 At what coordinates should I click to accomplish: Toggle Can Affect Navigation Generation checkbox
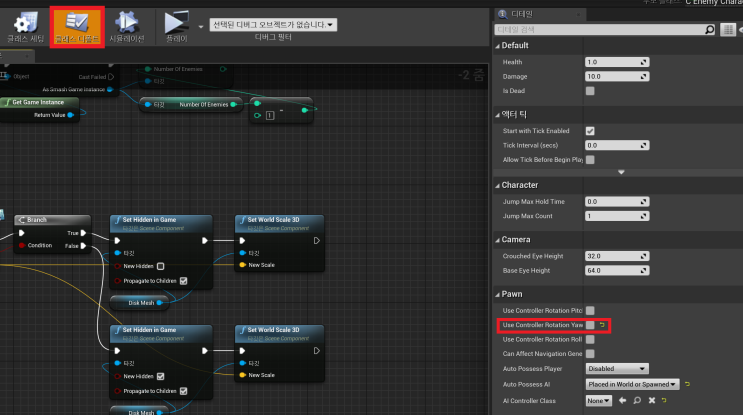pyautogui.click(x=590, y=353)
